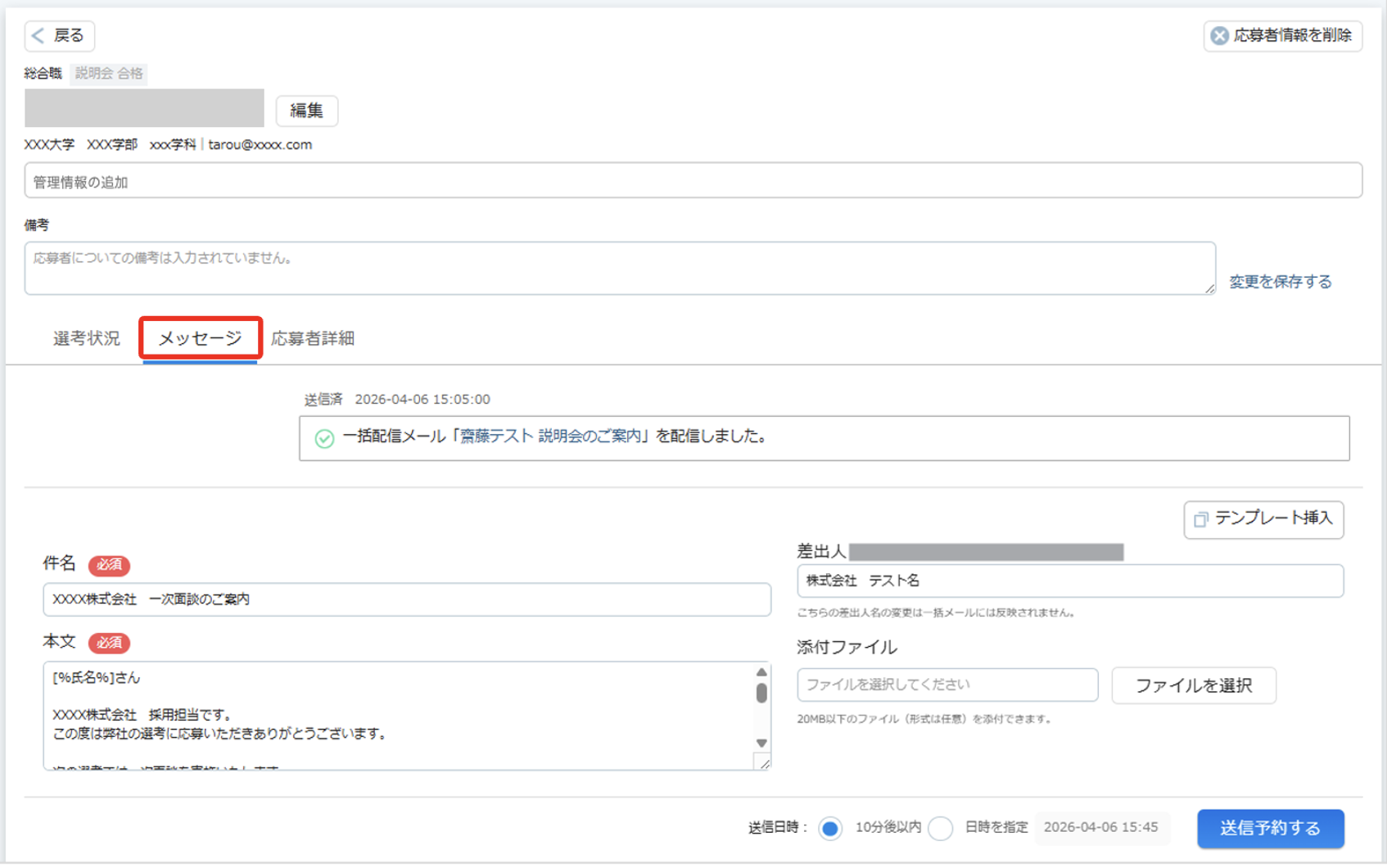1387x868 pixels.
Task: Go back with the 戻る button
Action: (60, 36)
